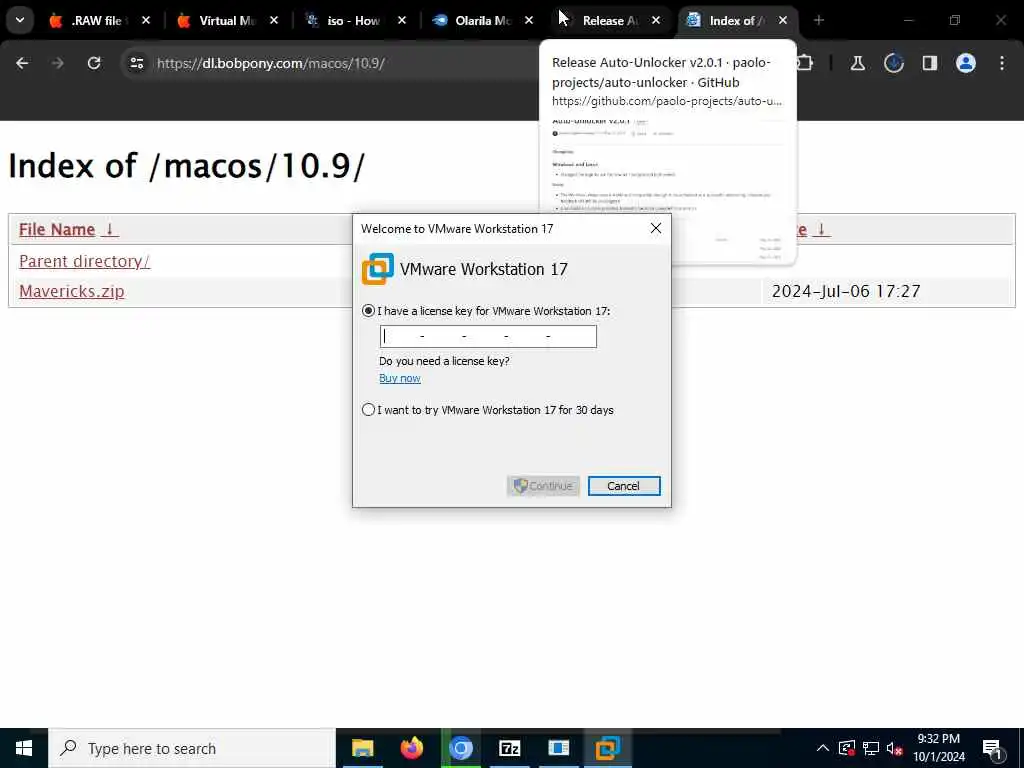Open Firefox from taskbar
Screen dimensions: 1024x768
click(x=411, y=748)
